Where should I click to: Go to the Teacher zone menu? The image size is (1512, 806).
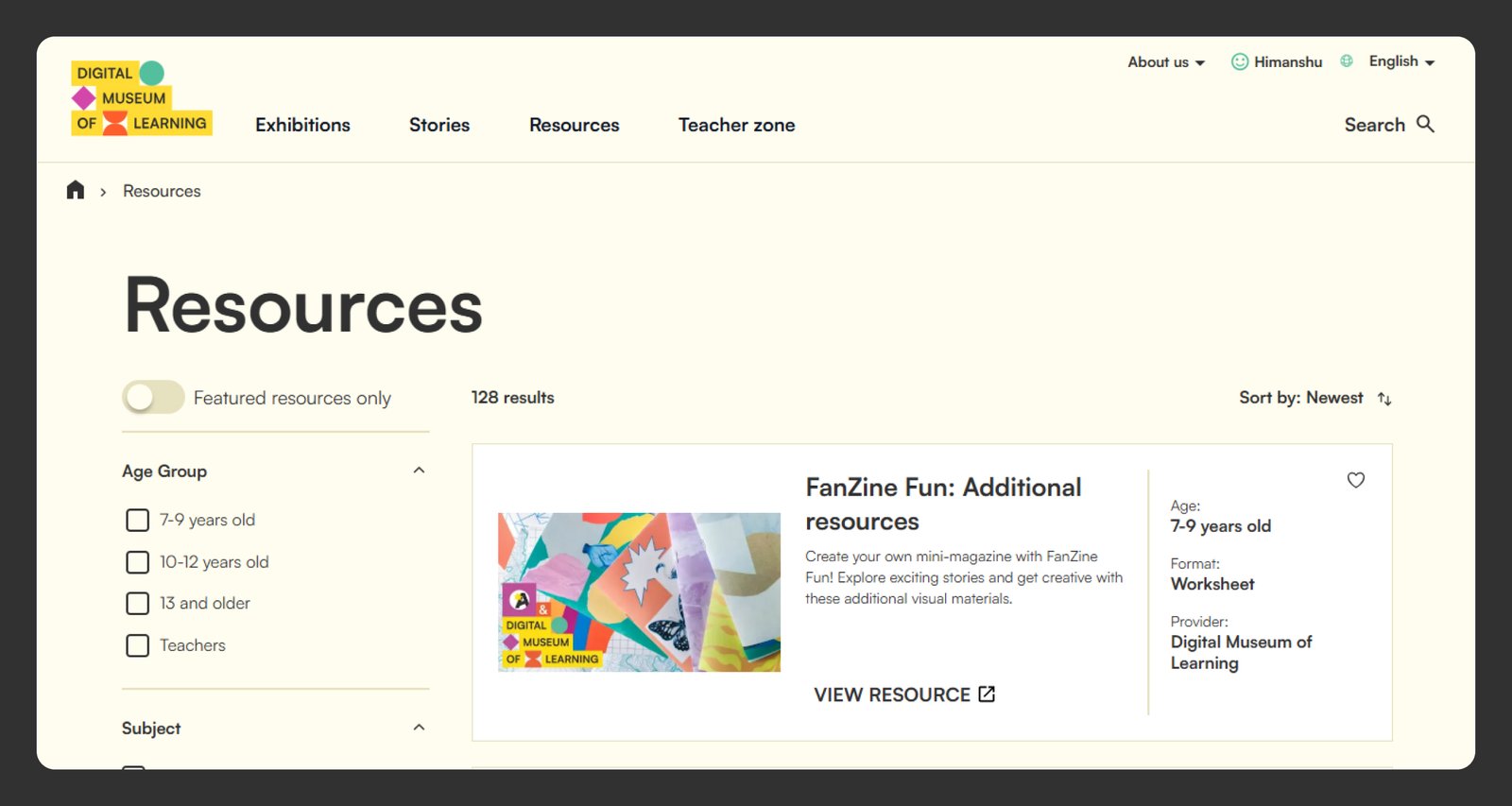(736, 125)
